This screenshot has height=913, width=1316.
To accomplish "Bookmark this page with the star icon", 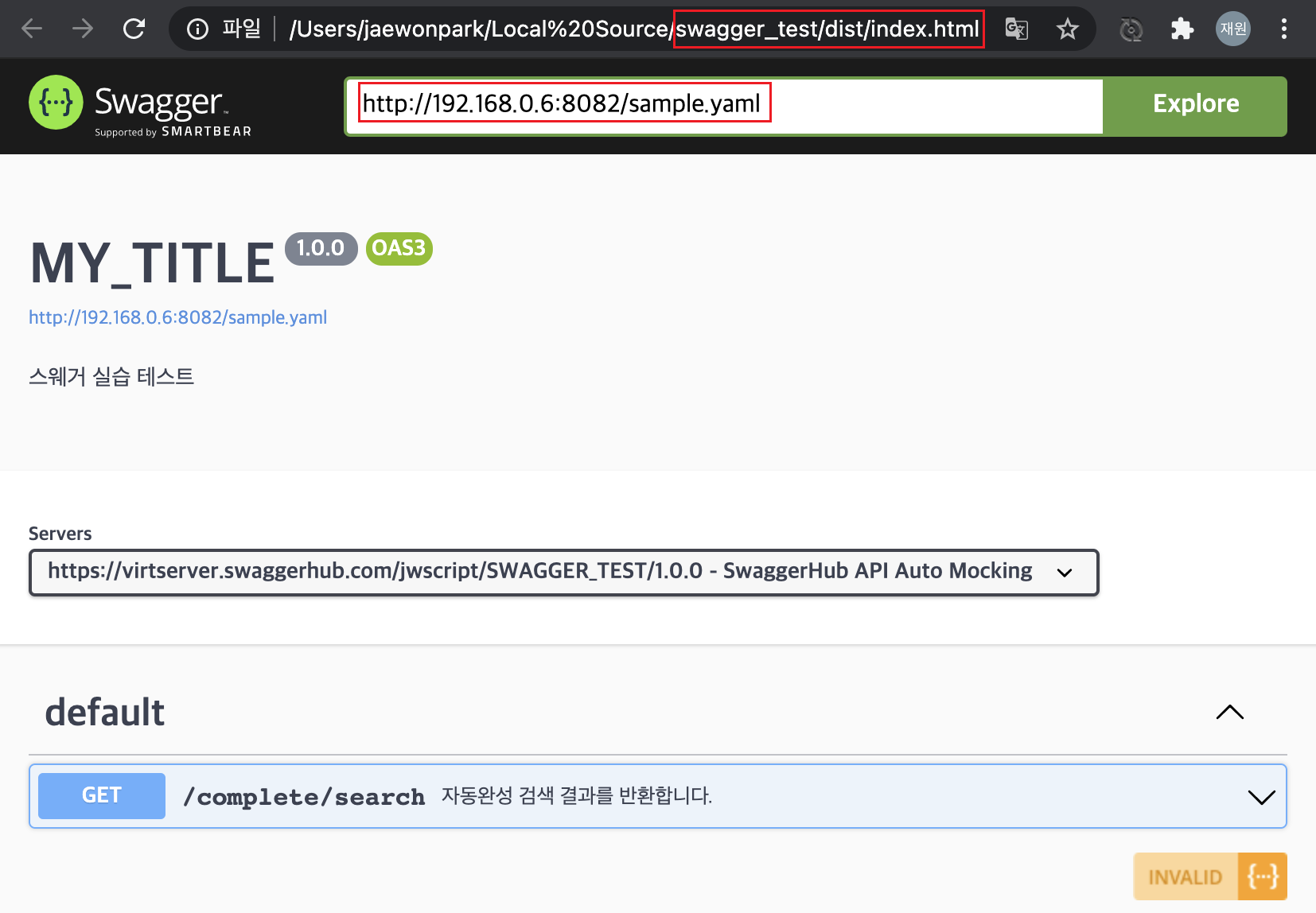I will (1067, 29).
